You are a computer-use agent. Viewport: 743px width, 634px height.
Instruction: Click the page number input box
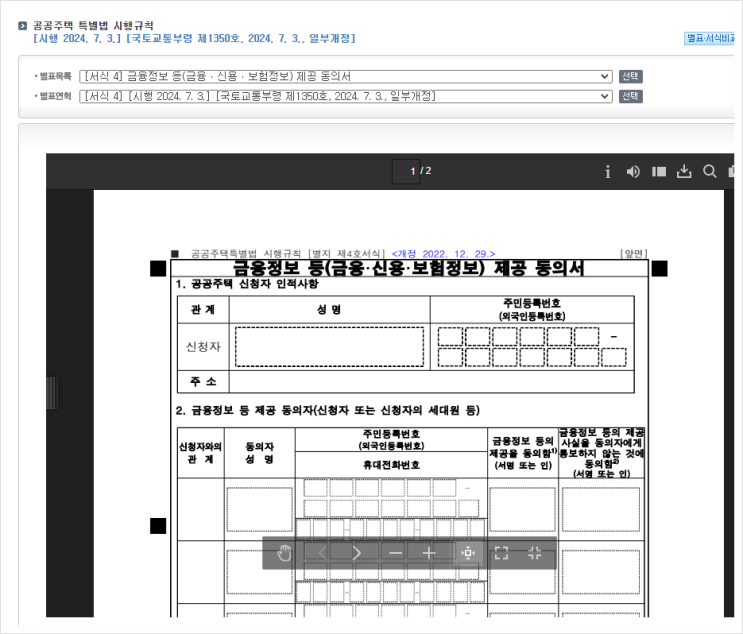406,171
